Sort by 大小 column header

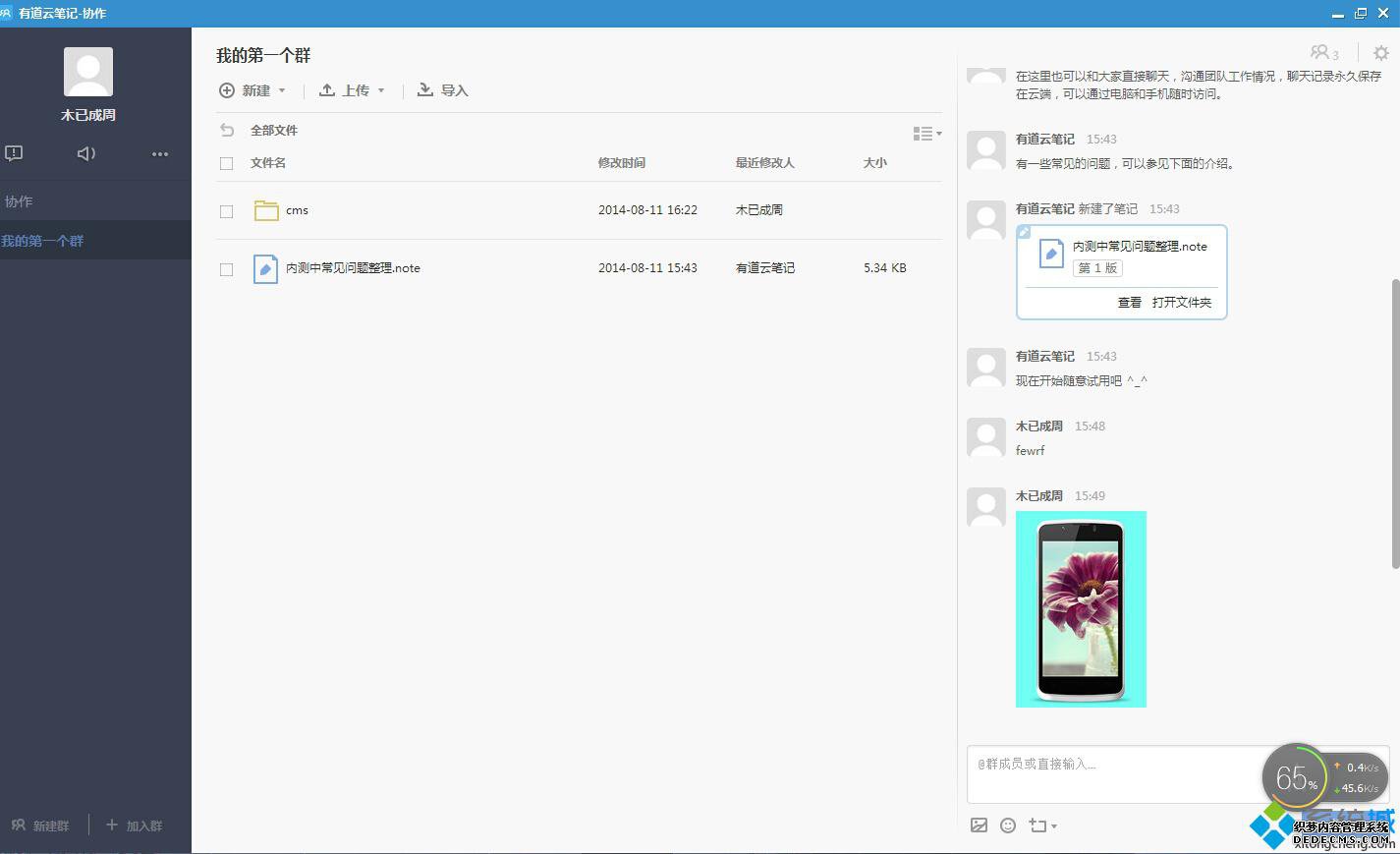click(875, 163)
